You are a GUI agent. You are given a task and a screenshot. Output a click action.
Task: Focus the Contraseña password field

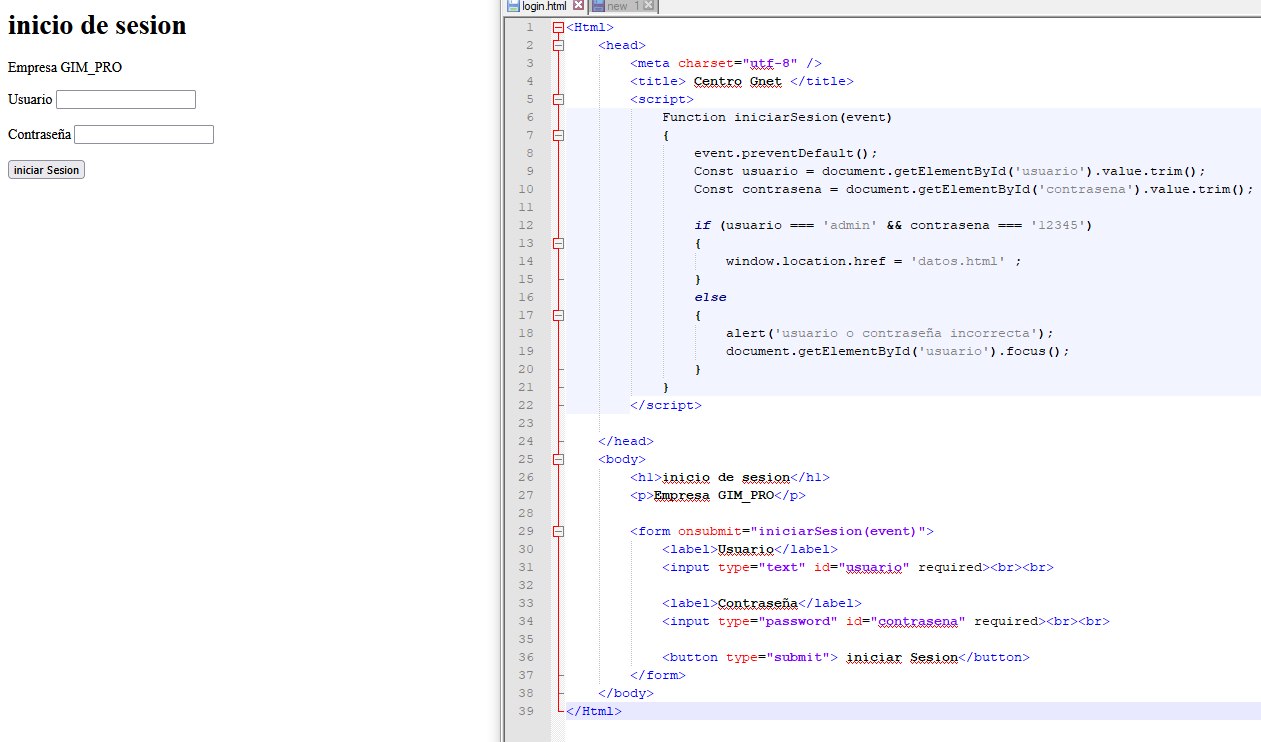pyautogui.click(x=144, y=135)
